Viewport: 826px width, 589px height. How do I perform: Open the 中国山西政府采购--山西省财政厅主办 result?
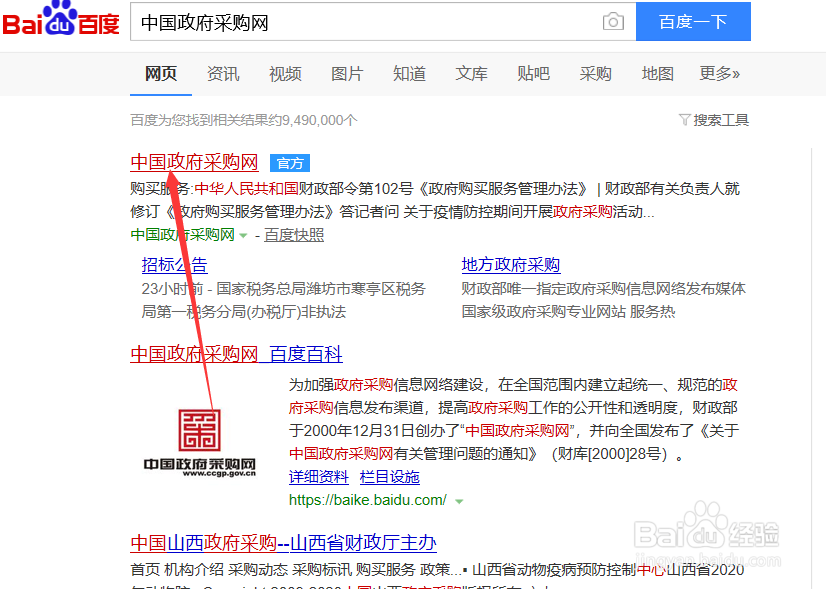click(283, 543)
